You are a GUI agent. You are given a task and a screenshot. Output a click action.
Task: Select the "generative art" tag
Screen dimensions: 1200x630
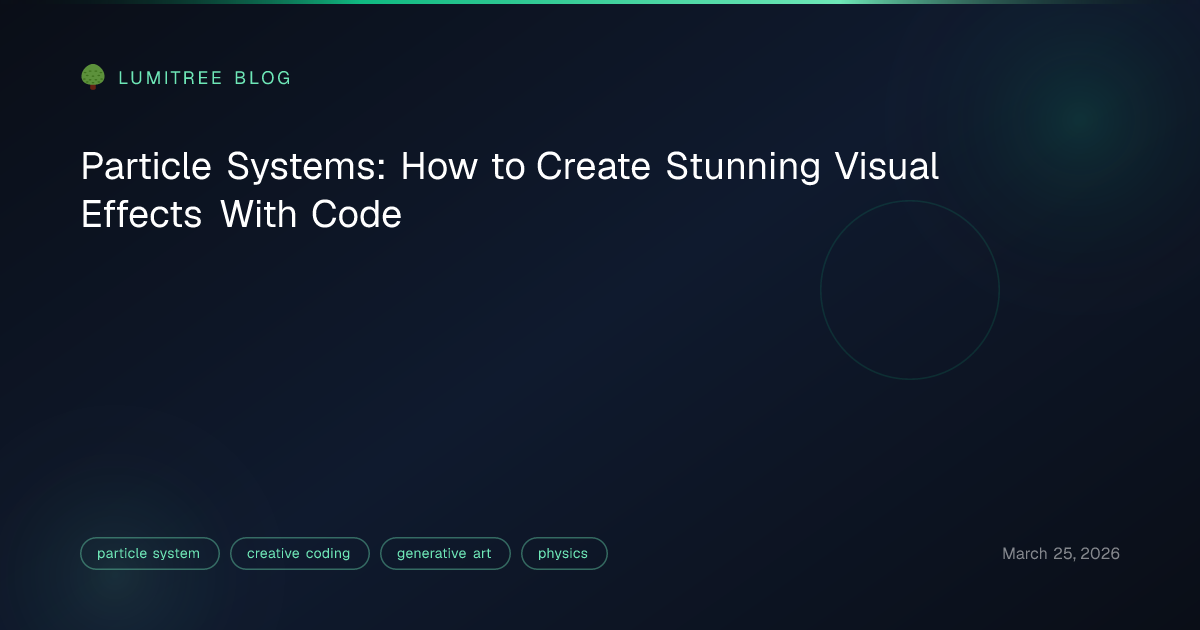[445, 553]
